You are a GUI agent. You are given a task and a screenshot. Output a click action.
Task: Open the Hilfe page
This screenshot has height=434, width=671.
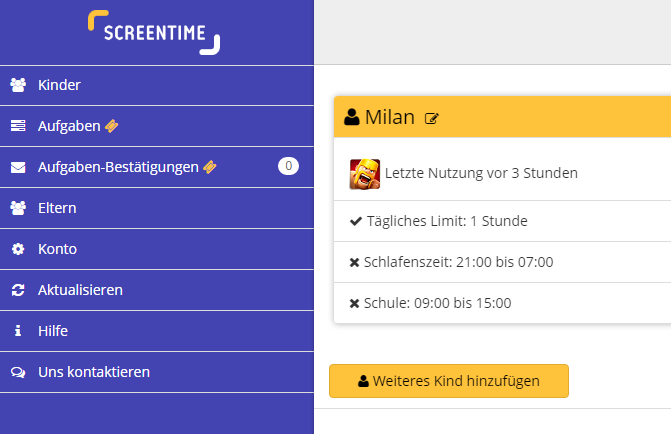coord(157,331)
